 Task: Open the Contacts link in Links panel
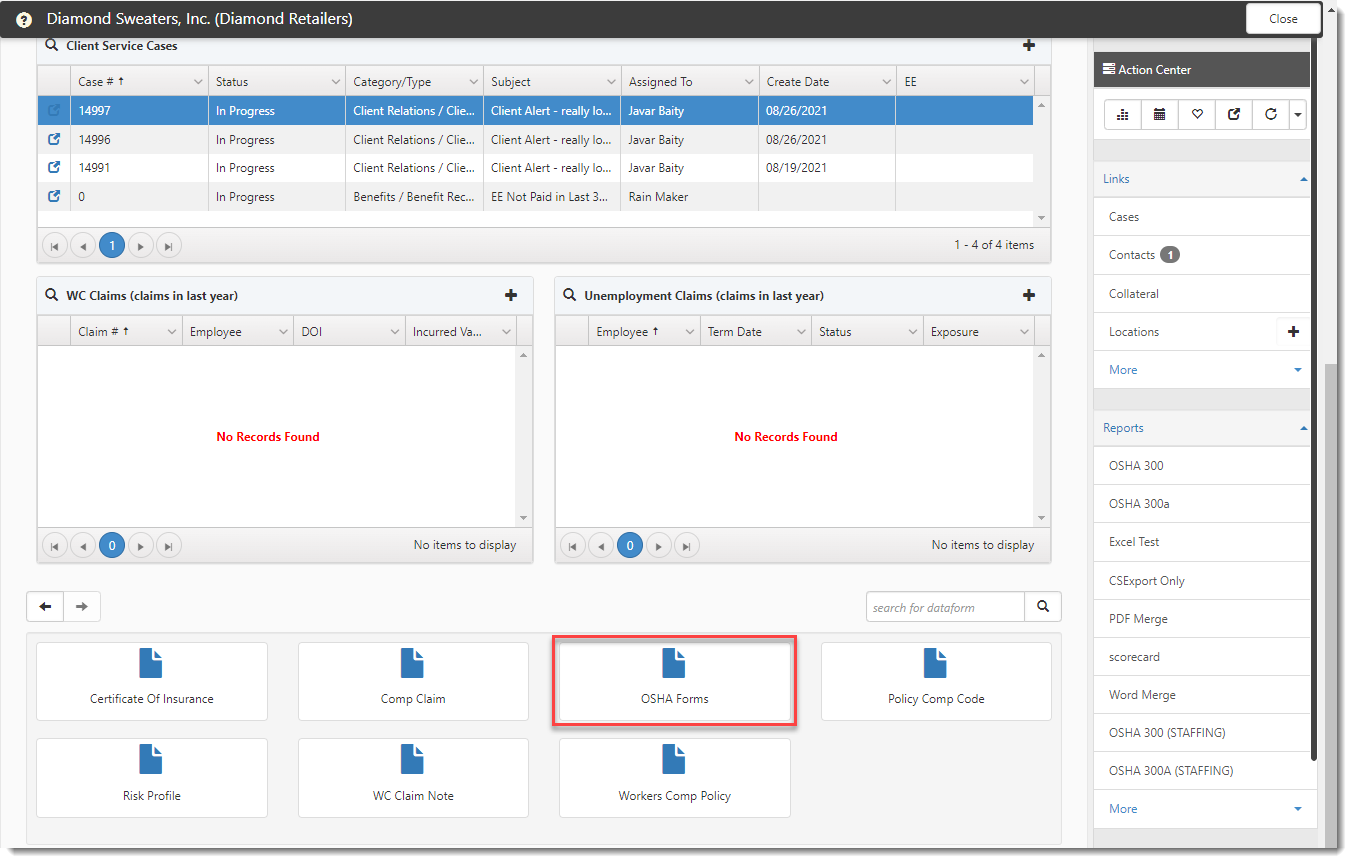pyautogui.click(x=1132, y=255)
